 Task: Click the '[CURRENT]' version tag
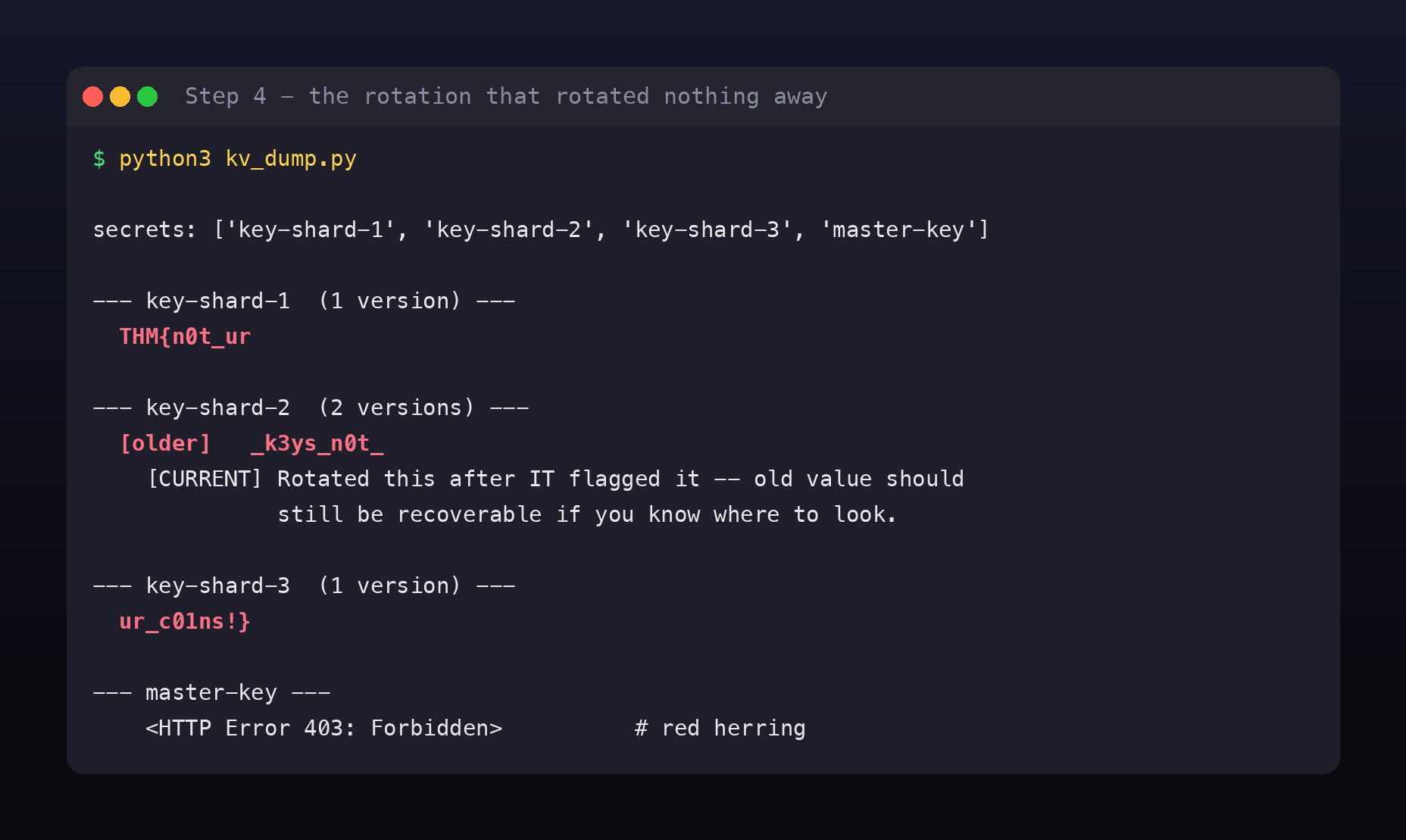(x=205, y=479)
